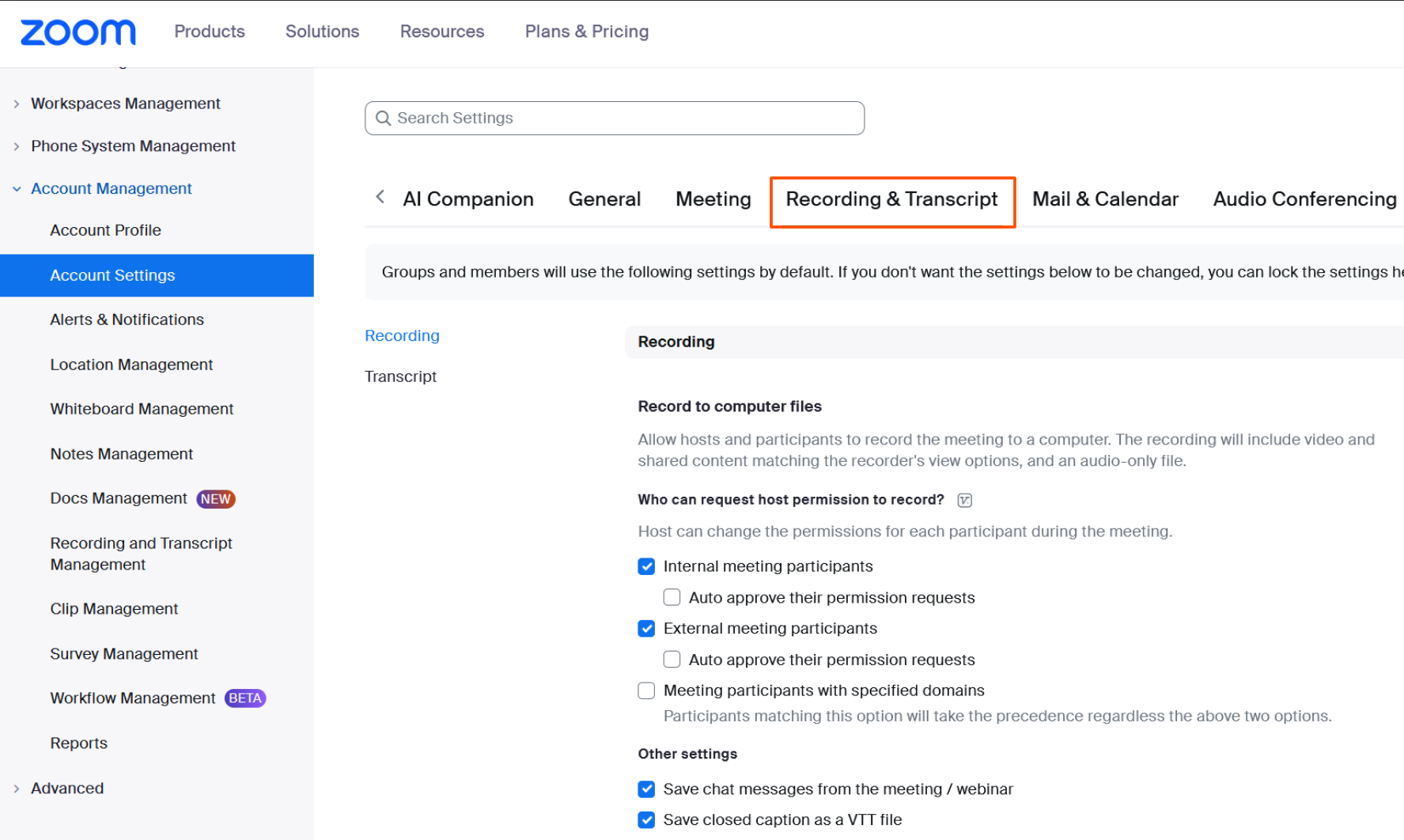Open the Resources menu
This screenshot has height=840, width=1404.
442,32
